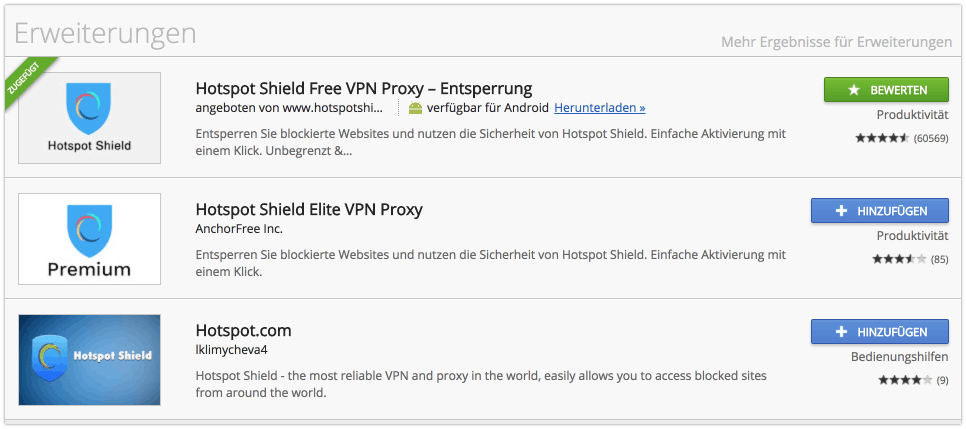The image size is (966, 429).
Task: Click the green BEWERTEN button
Action: (x=887, y=90)
